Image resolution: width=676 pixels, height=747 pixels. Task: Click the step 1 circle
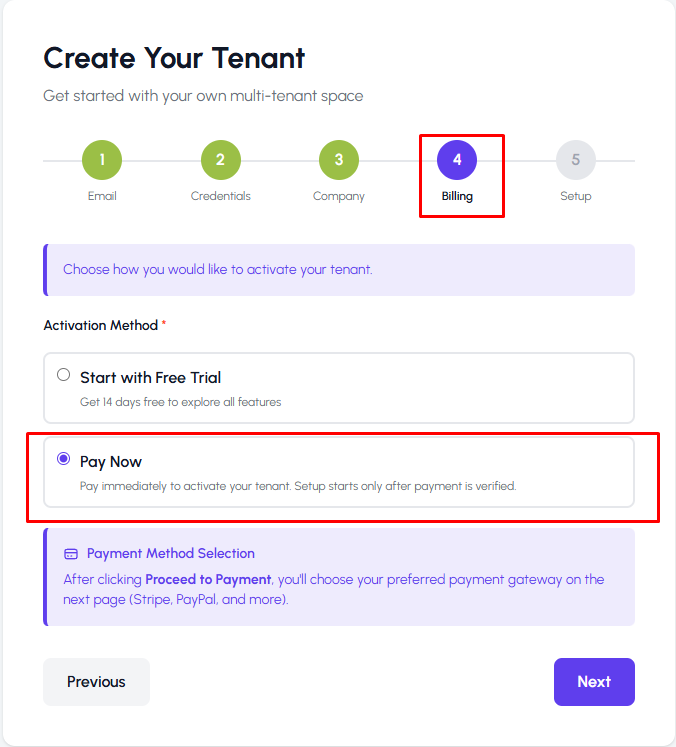[102, 160]
